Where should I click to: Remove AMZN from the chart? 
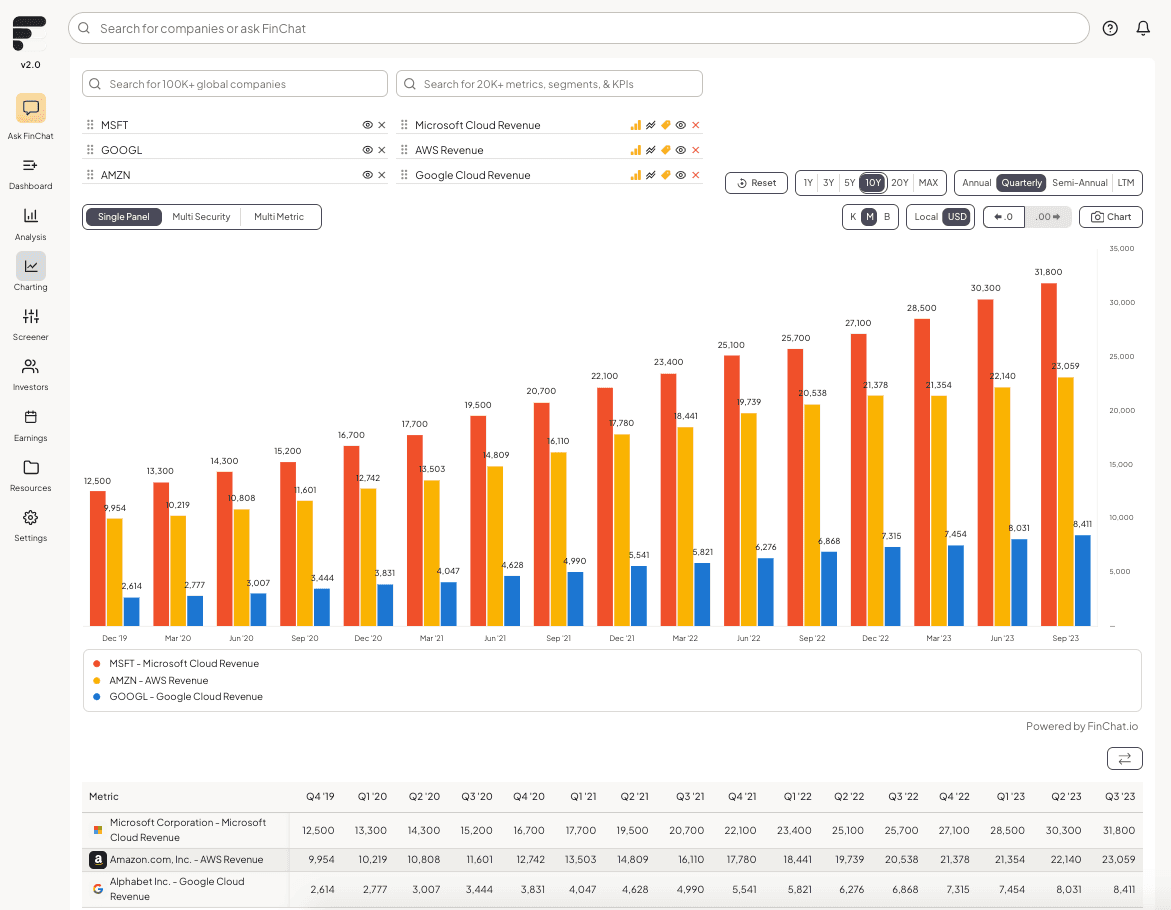[x=382, y=175]
